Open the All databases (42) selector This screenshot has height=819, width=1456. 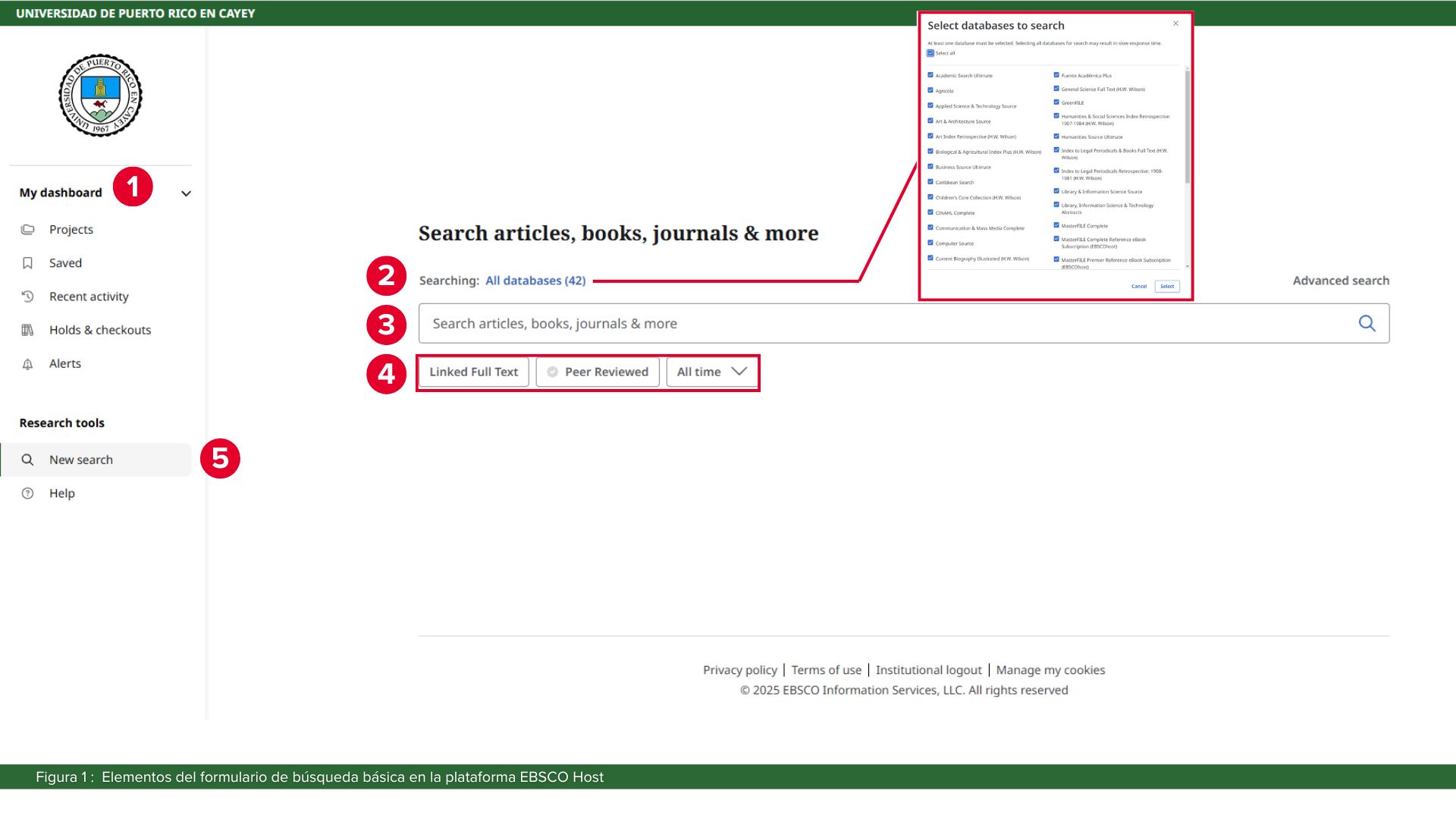pos(535,281)
